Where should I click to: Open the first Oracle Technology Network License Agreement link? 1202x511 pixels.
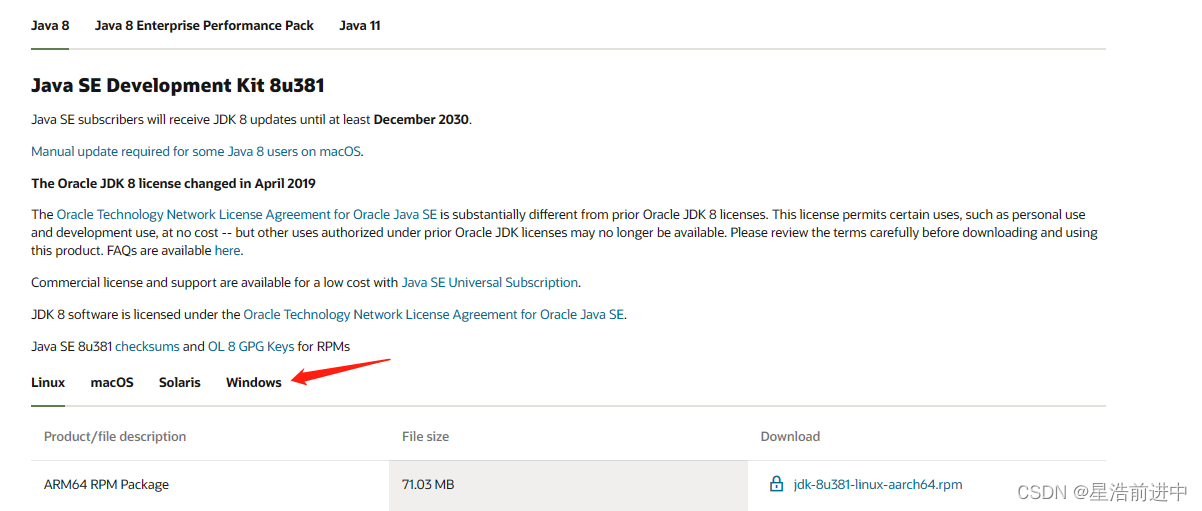point(247,214)
